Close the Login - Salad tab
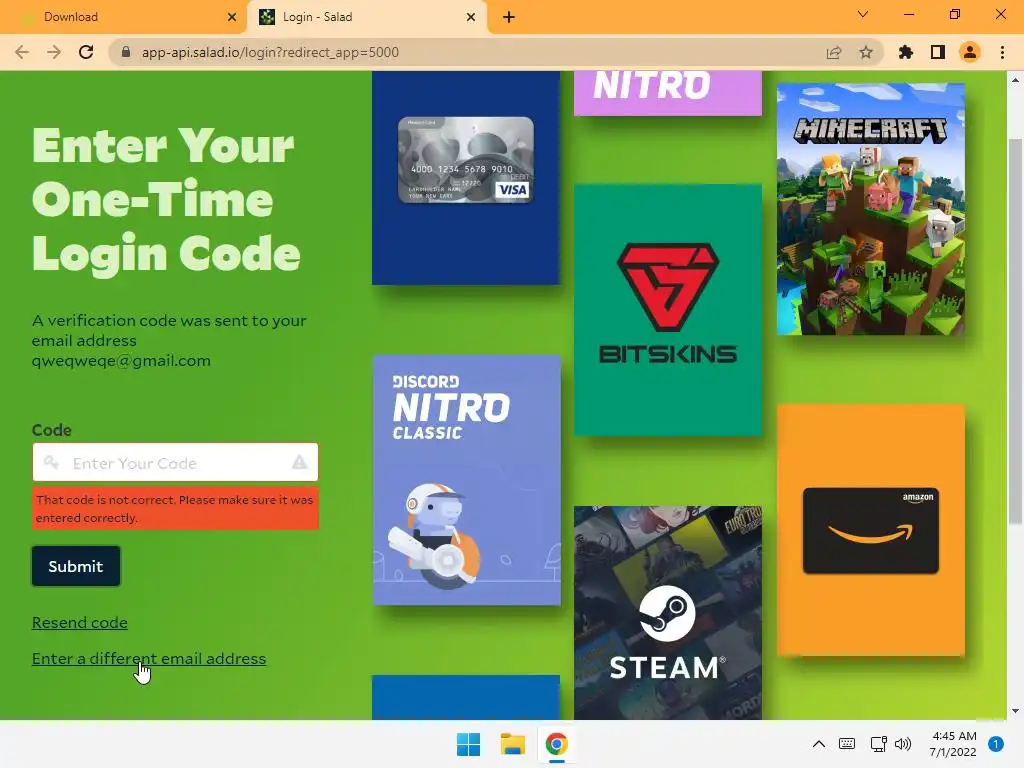Viewport: 1024px width, 768px height. pyautogui.click(x=471, y=17)
